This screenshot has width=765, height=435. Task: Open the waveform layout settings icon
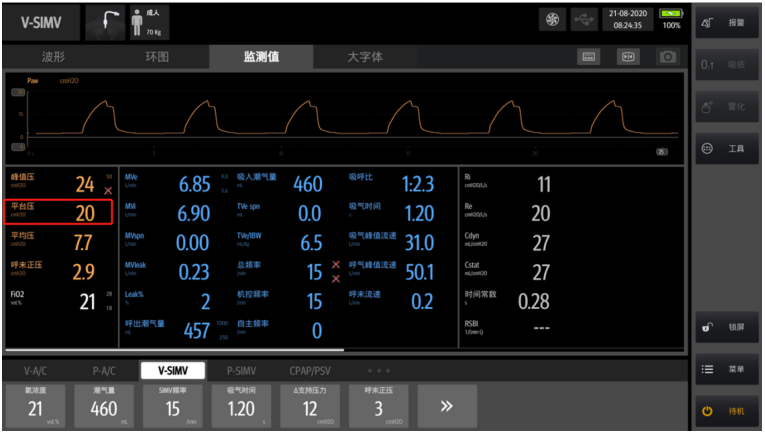click(x=589, y=57)
